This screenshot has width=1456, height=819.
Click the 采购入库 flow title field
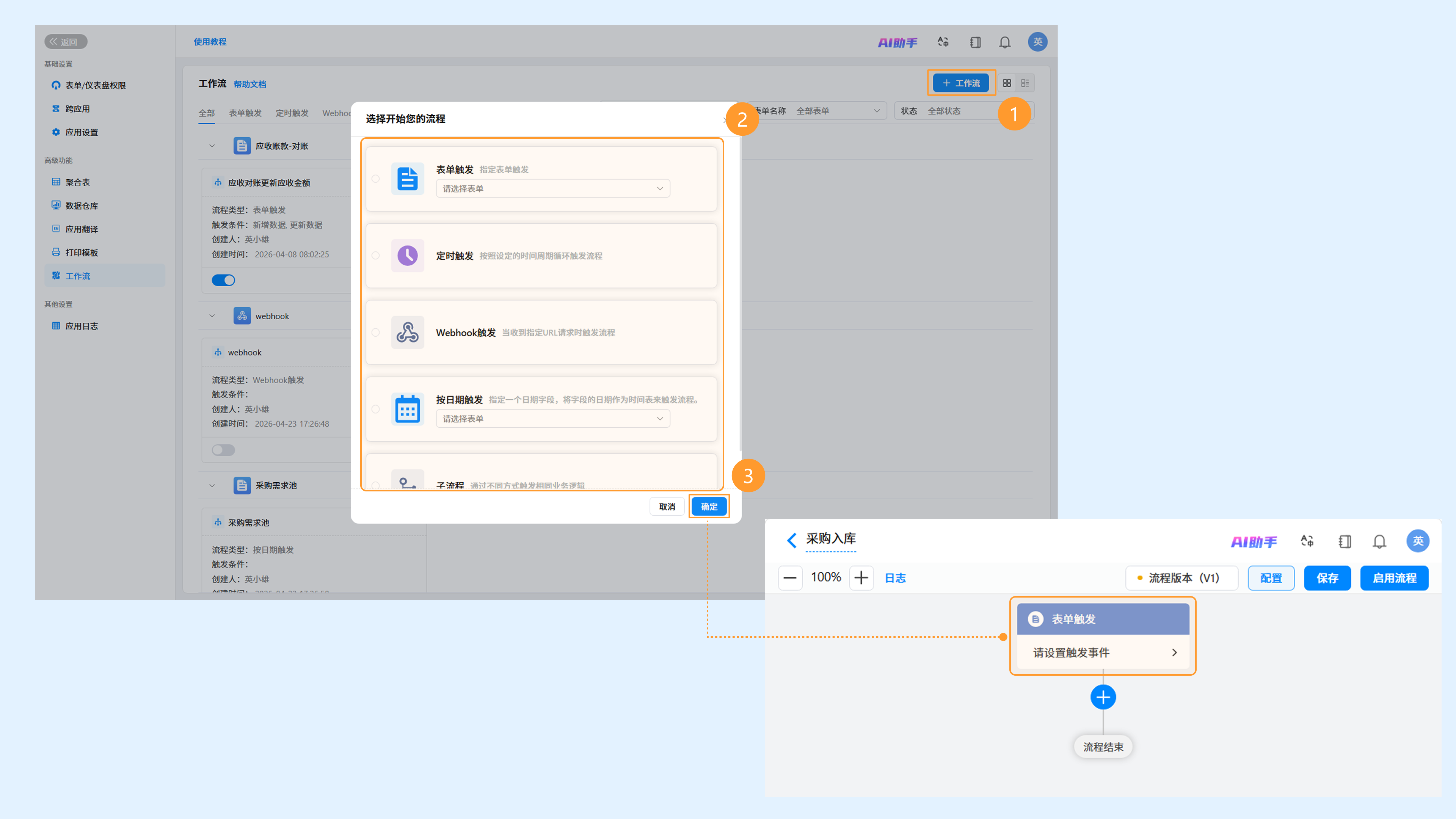tap(830, 539)
